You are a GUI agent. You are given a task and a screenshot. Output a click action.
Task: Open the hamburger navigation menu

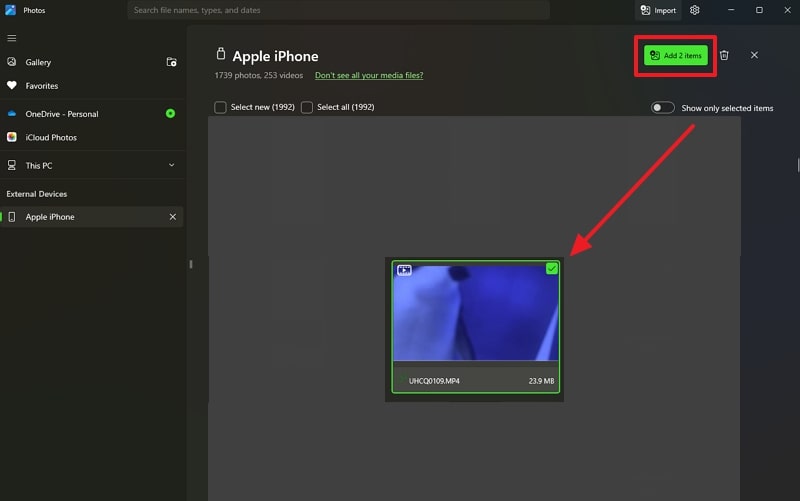pyautogui.click(x=11, y=38)
